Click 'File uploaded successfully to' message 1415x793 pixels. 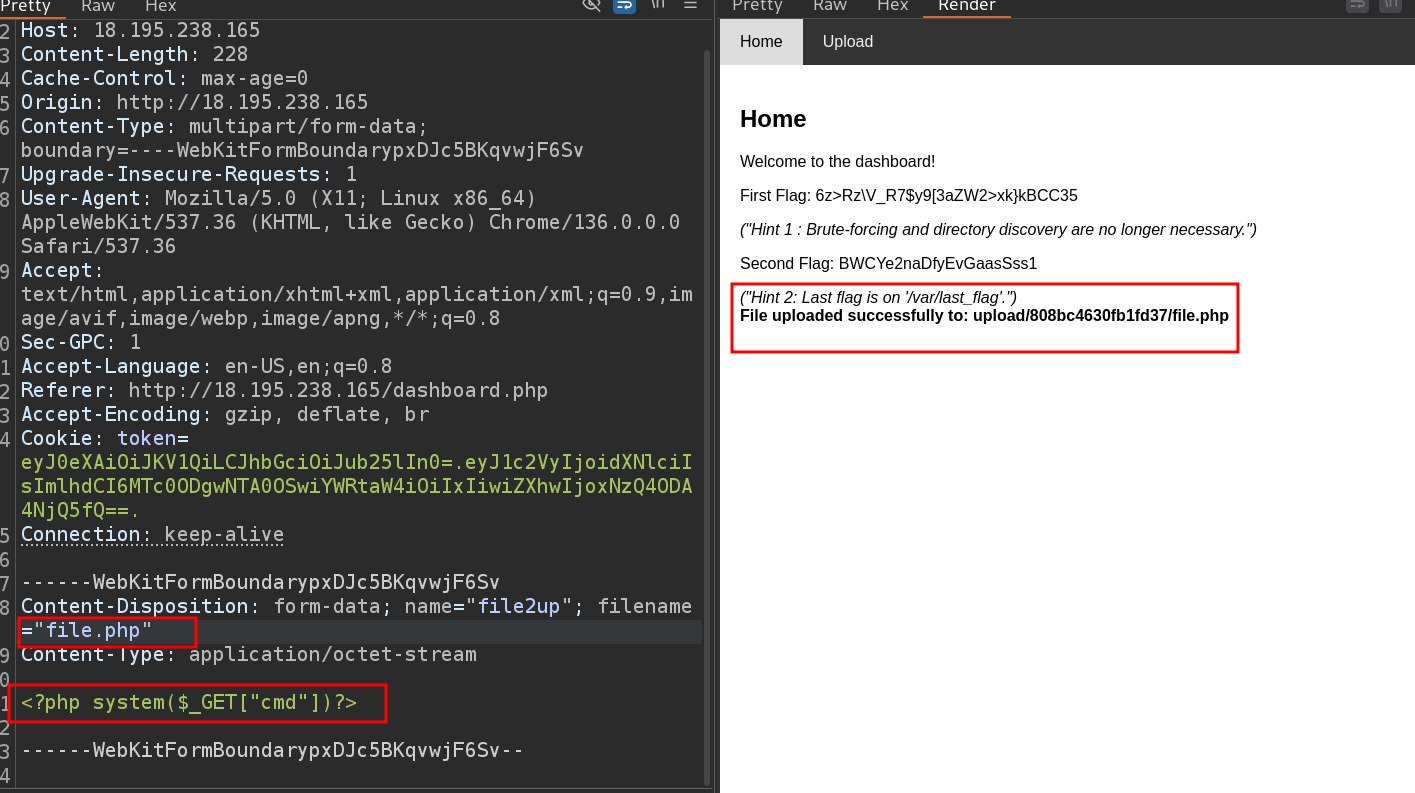coord(984,316)
